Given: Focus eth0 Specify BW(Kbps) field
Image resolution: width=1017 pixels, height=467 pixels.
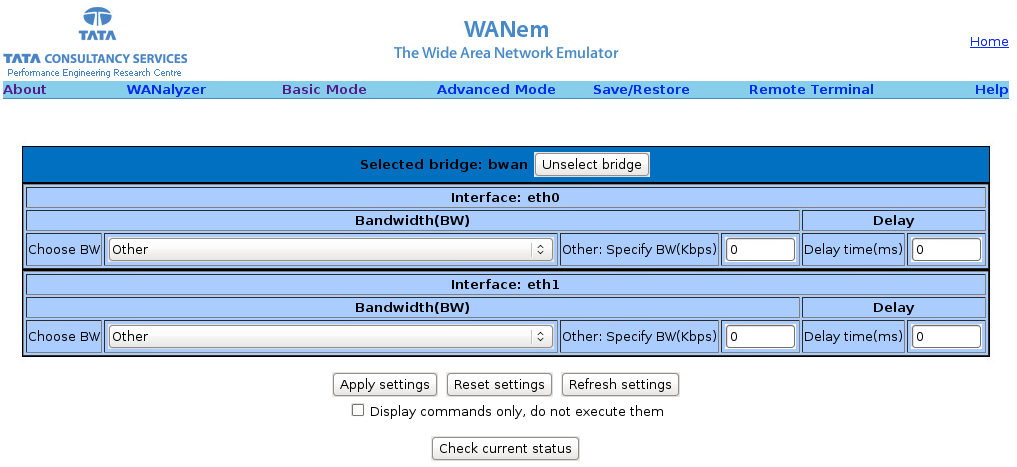Looking at the screenshot, I should tap(760, 249).
